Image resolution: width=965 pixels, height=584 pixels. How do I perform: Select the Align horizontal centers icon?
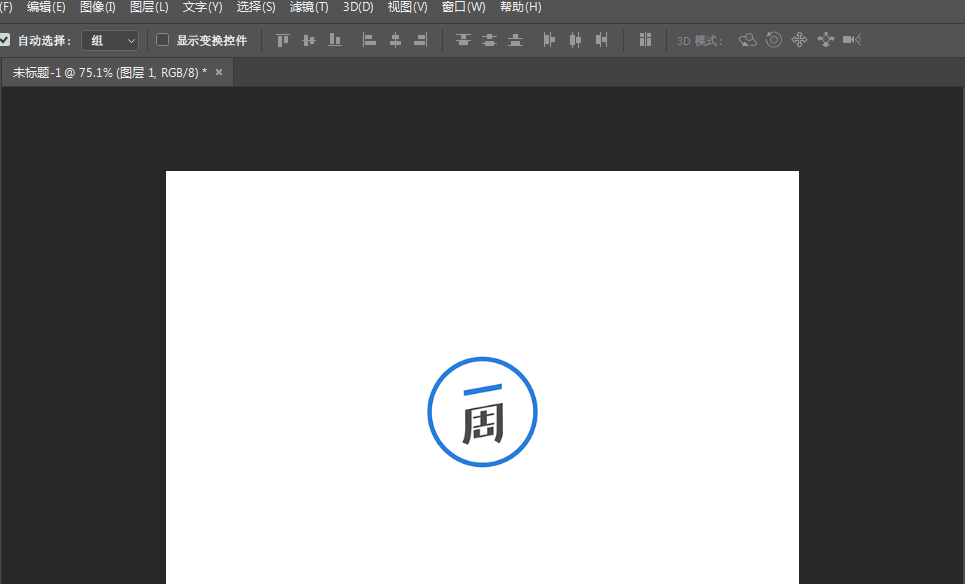click(395, 40)
